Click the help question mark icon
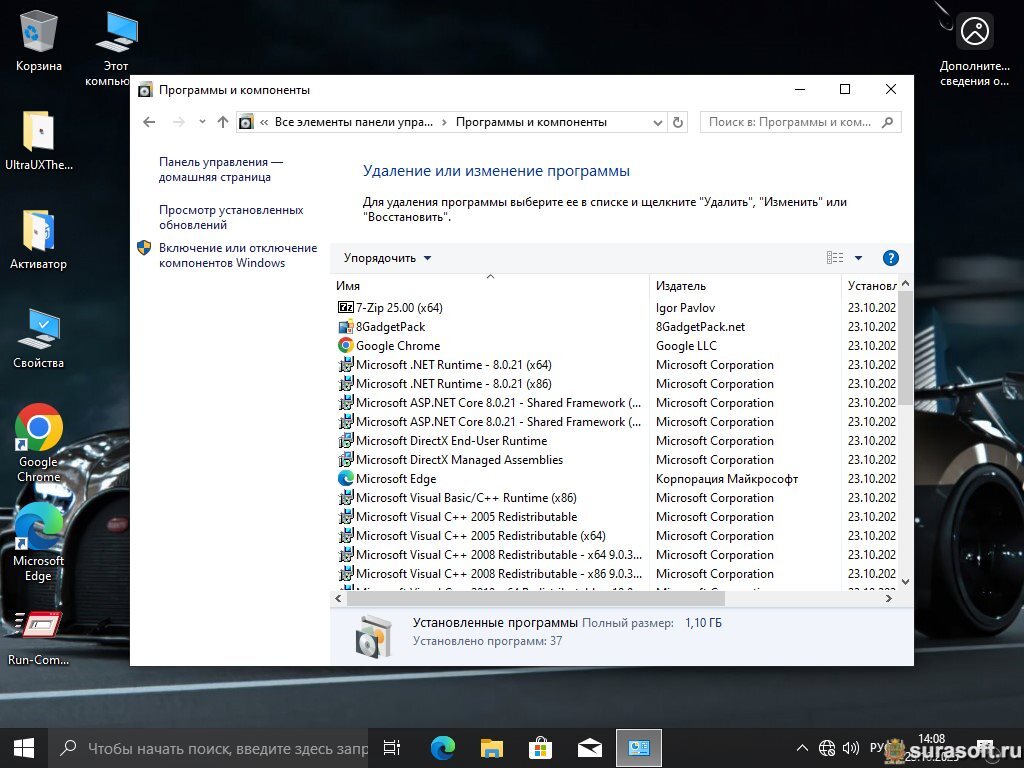 890,258
